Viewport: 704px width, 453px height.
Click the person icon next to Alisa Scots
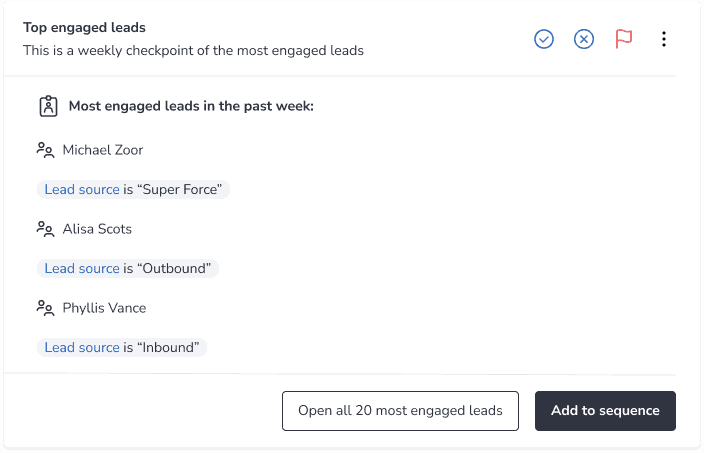point(45,229)
